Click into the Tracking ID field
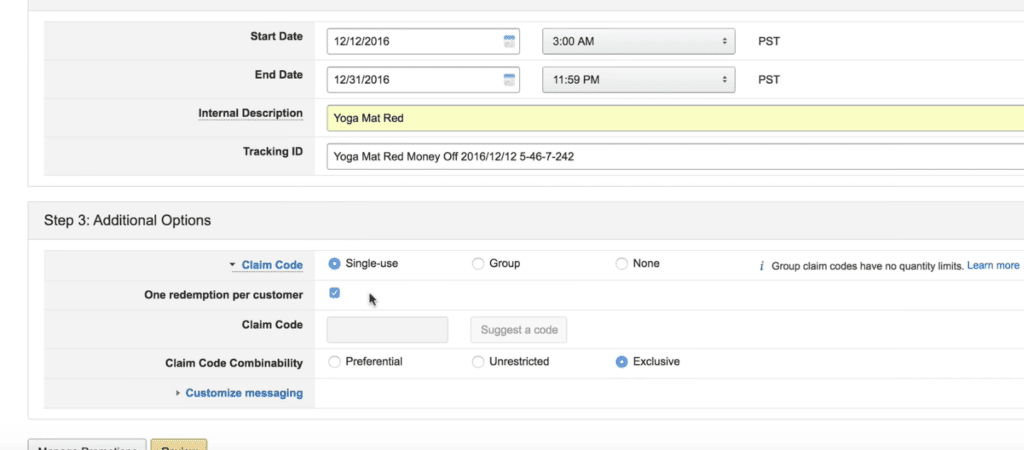 click(670, 156)
